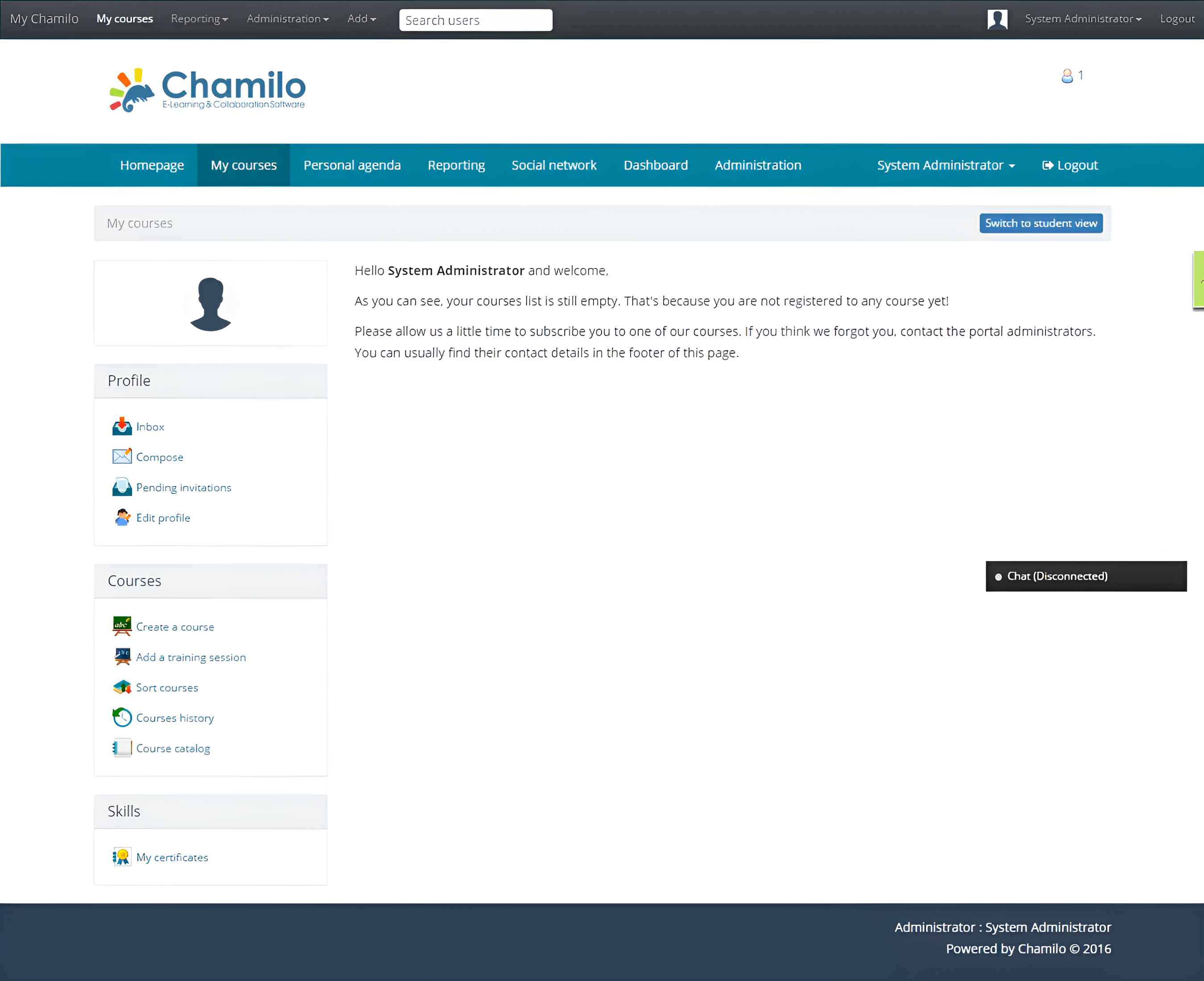Screen dimensions: 1204x981
Task: Click the Courses history link
Action: tap(175, 717)
